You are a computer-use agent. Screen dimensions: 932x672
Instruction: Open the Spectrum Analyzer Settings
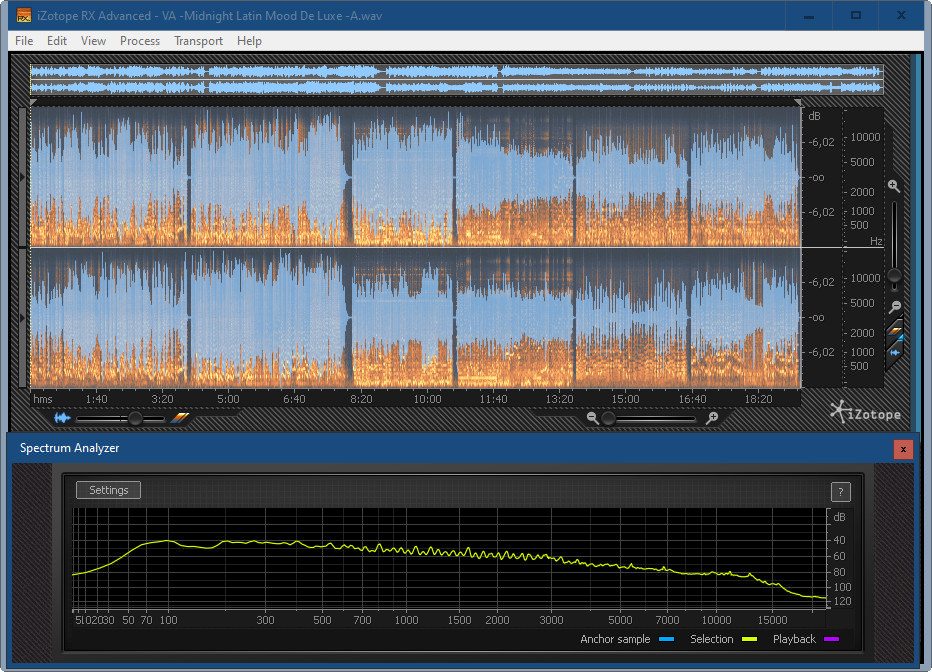tap(109, 490)
